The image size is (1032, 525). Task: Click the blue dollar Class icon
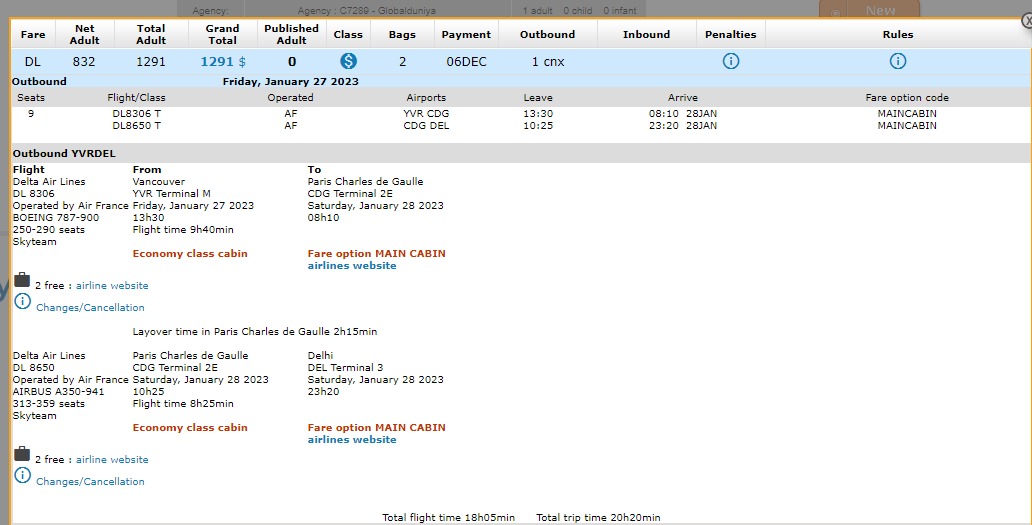(348, 62)
